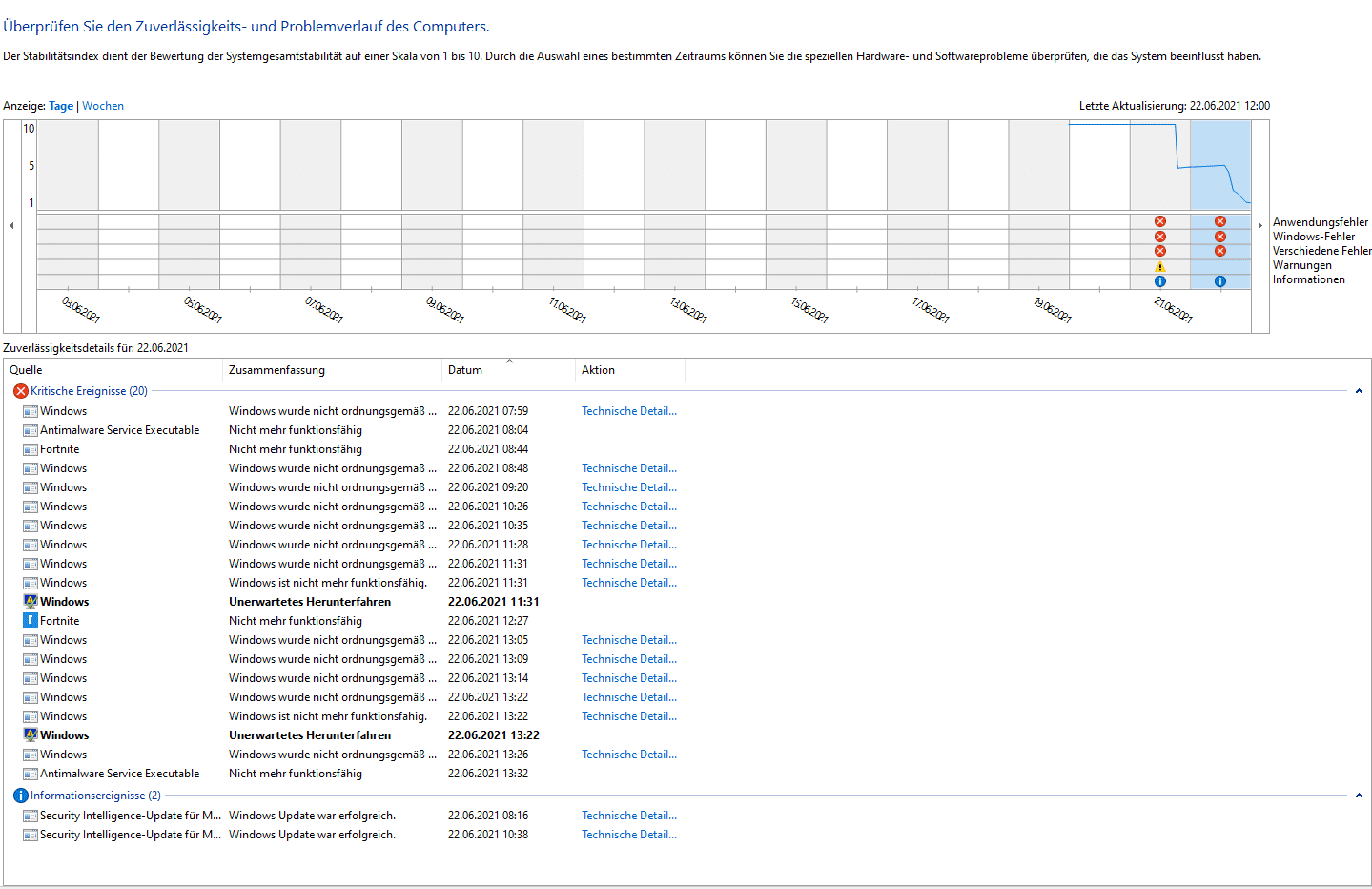Click Windows failure icon for 21.06.2021 column

point(1160,237)
